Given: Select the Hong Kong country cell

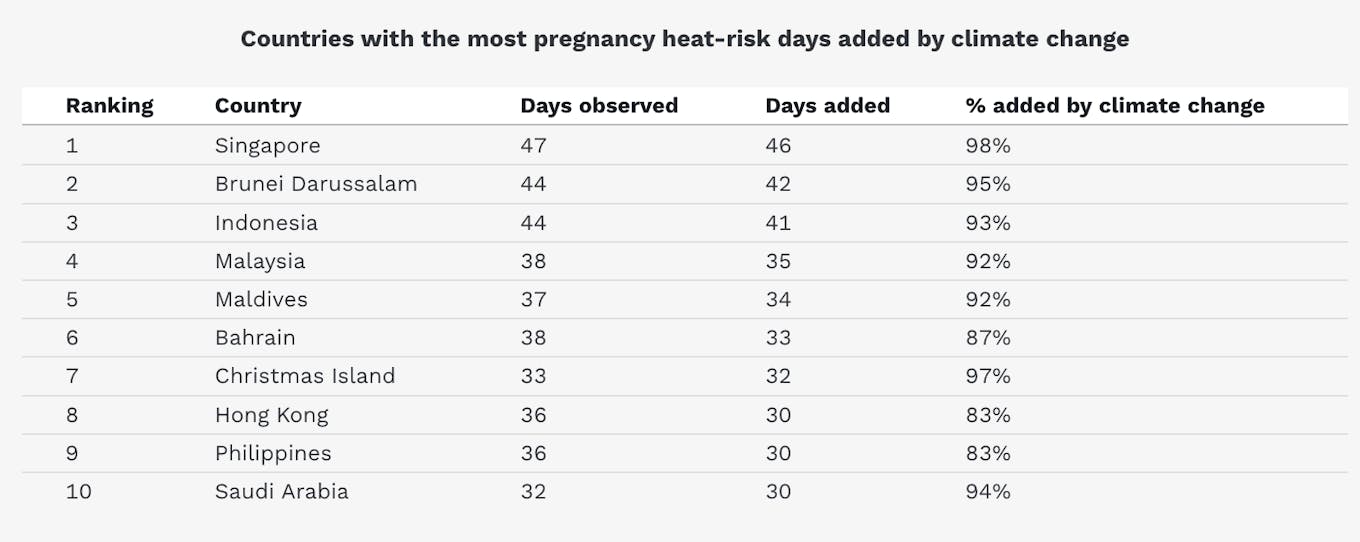Looking at the screenshot, I should (x=271, y=415).
